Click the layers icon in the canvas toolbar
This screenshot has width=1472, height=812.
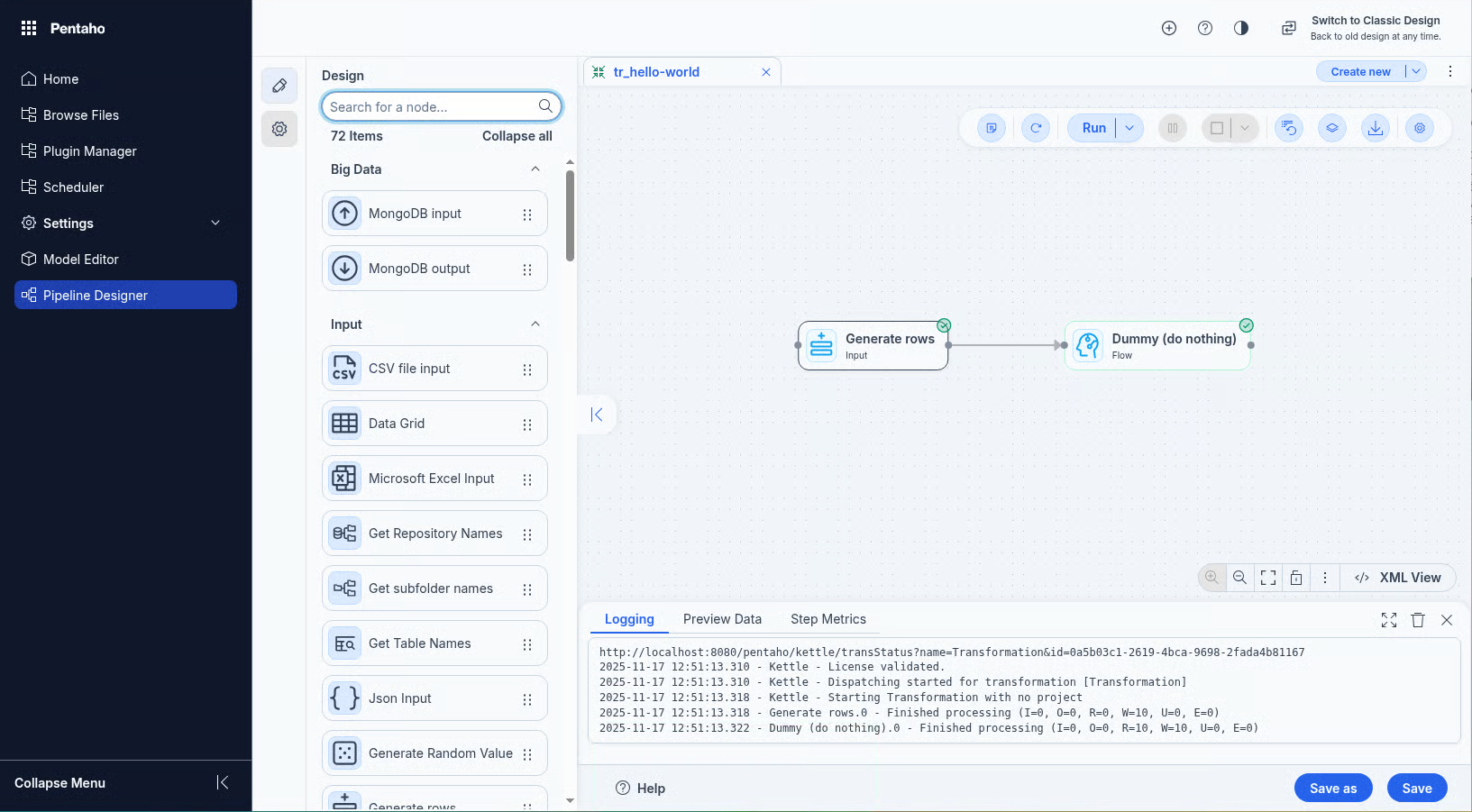(1331, 128)
